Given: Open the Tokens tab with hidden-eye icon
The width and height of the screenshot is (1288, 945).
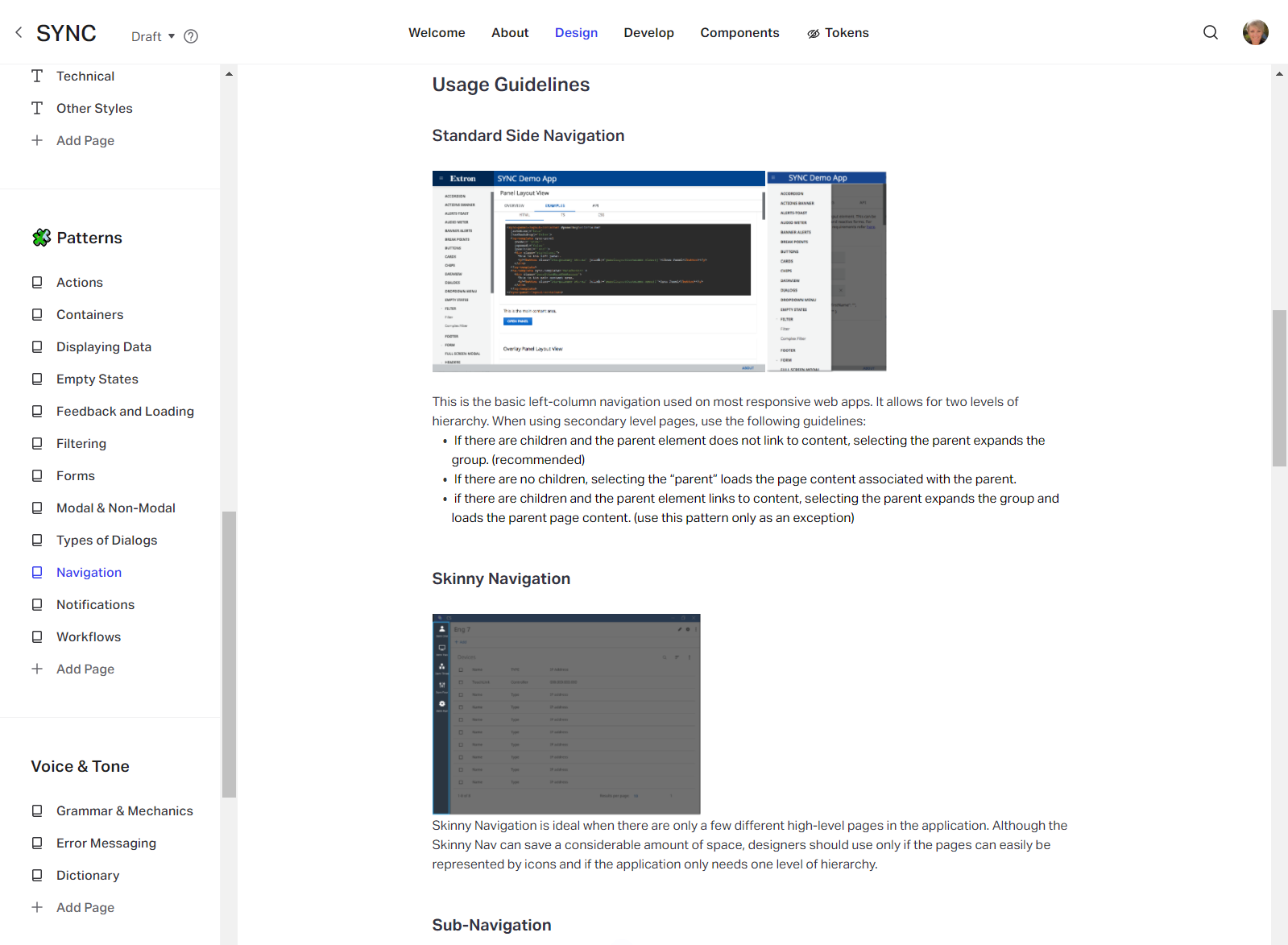Looking at the screenshot, I should [838, 33].
